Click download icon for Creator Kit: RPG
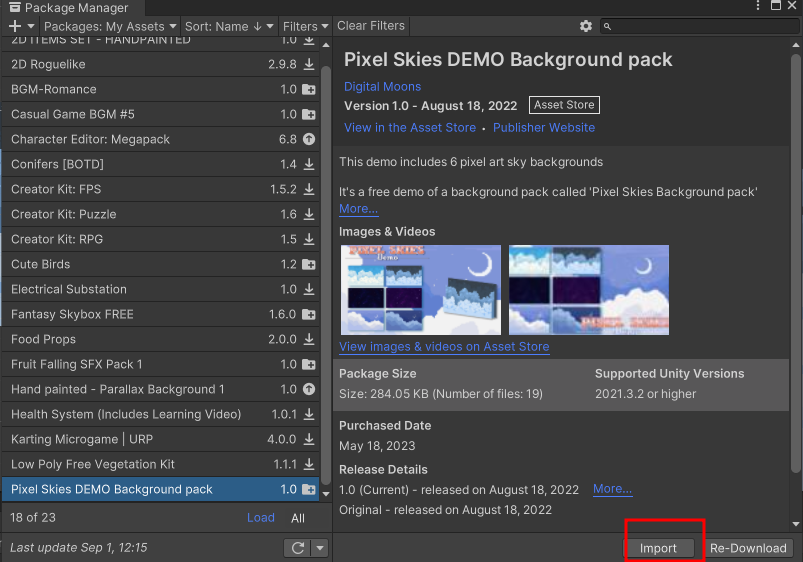The image size is (803, 562). tap(309, 239)
